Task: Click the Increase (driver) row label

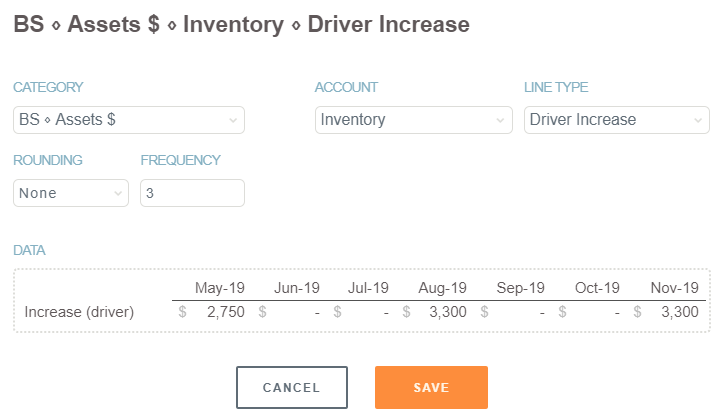Action: click(x=79, y=313)
